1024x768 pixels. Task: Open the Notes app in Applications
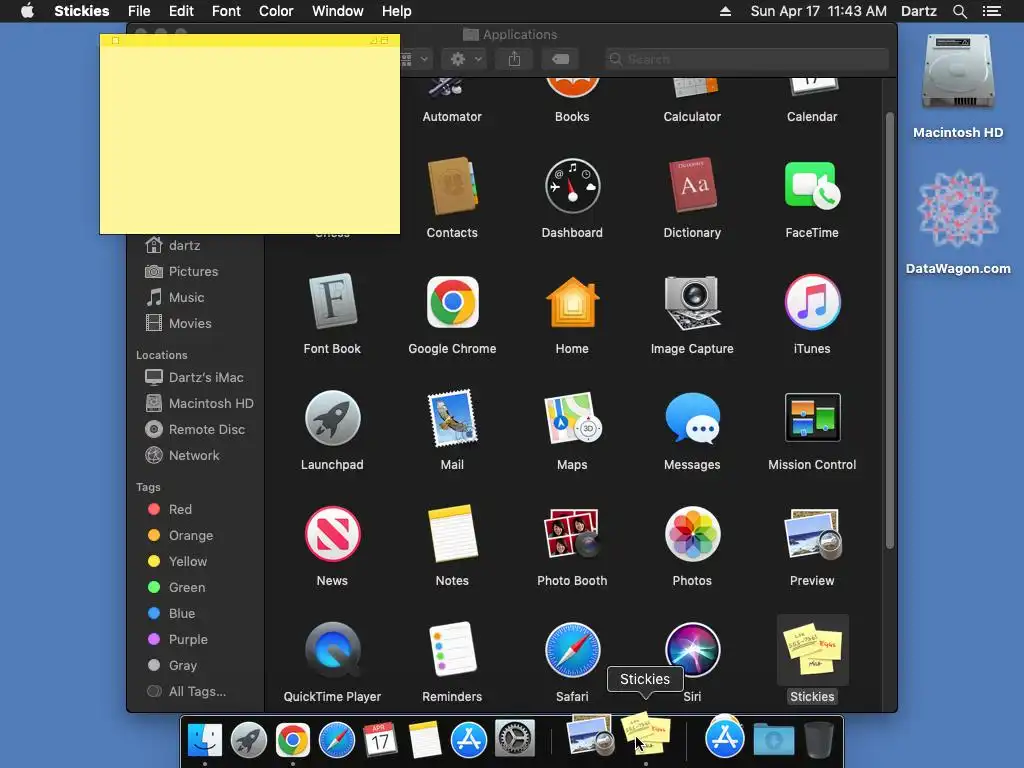click(x=452, y=534)
